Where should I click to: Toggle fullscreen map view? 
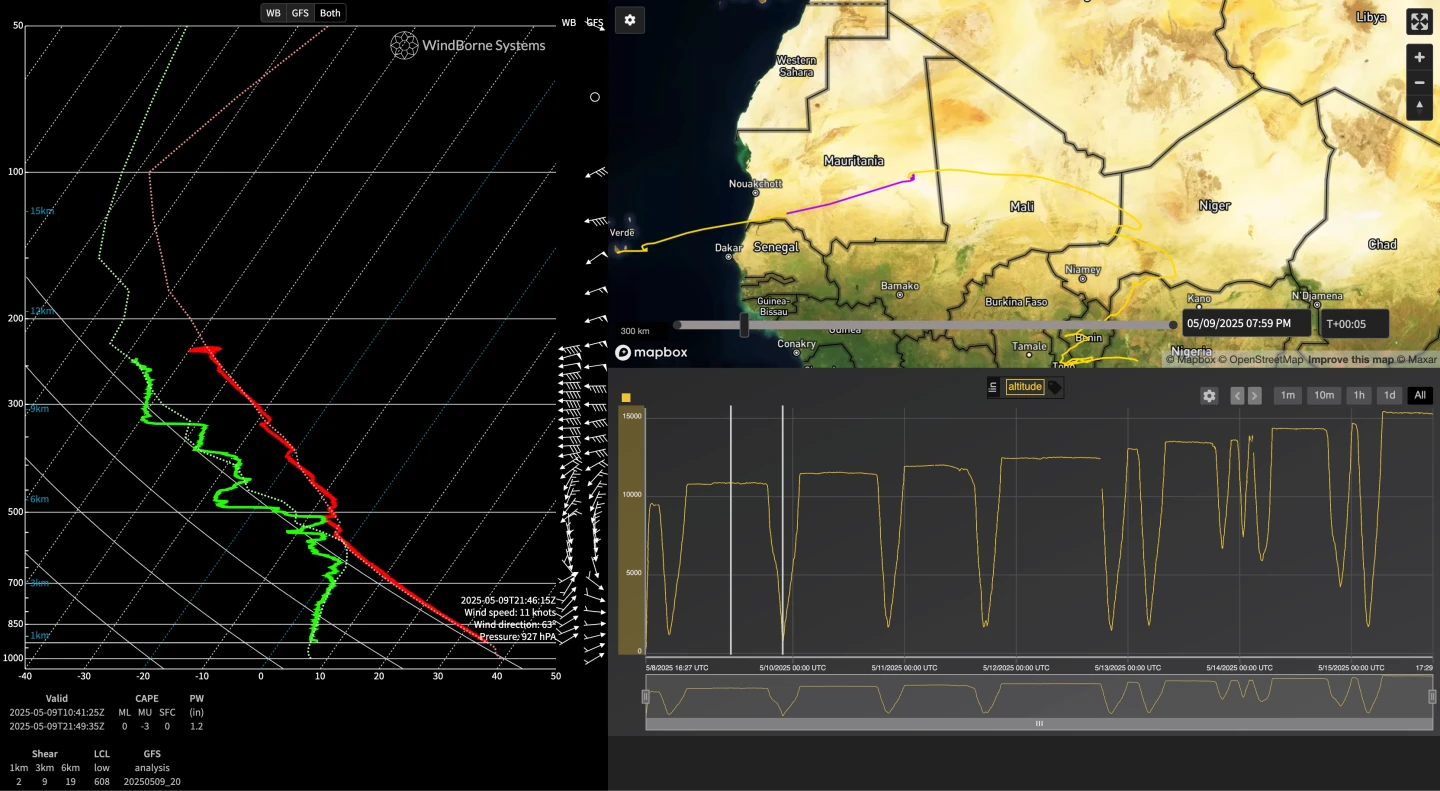[x=1420, y=22]
